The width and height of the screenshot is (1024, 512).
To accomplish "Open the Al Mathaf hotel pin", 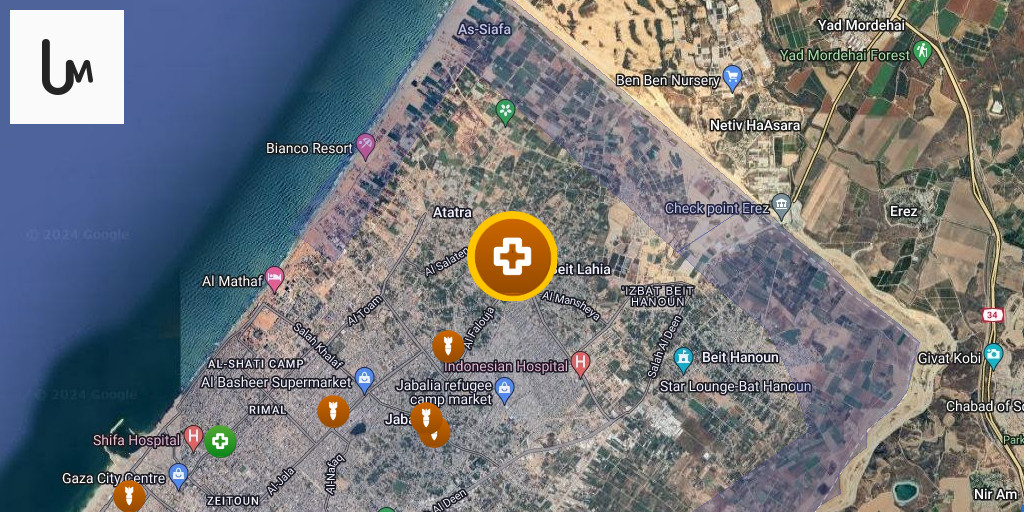I will [x=274, y=279].
